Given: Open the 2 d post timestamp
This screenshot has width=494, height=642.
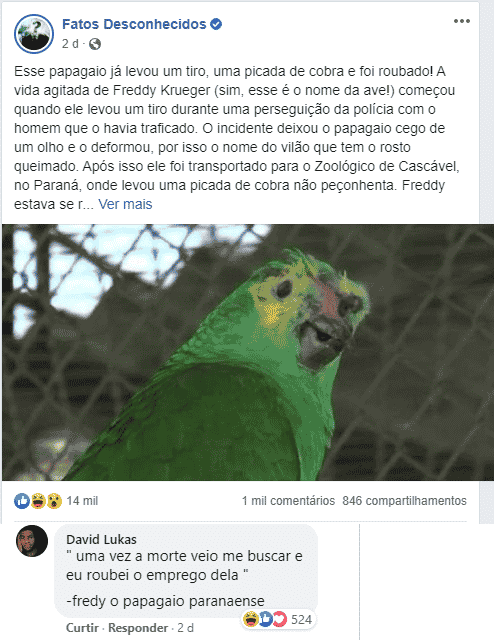Looking at the screenshot, I should pyautogui.click(x=70, y=44).
